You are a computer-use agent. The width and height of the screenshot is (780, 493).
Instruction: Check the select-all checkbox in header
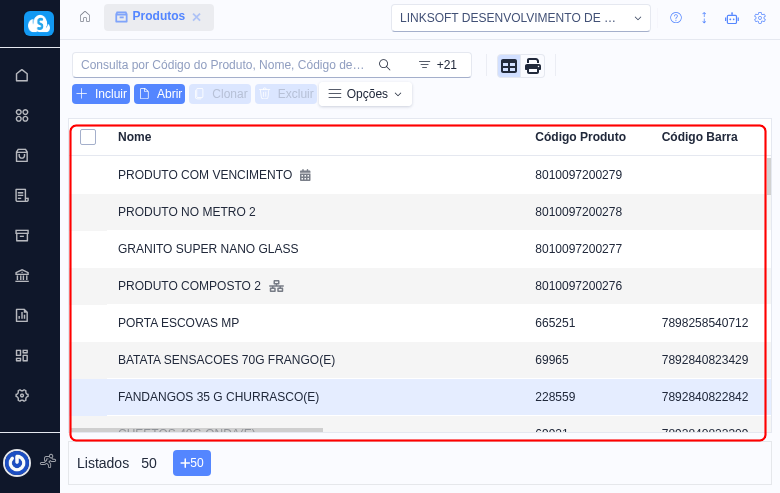pyautogui.click(x=88, y=137)
